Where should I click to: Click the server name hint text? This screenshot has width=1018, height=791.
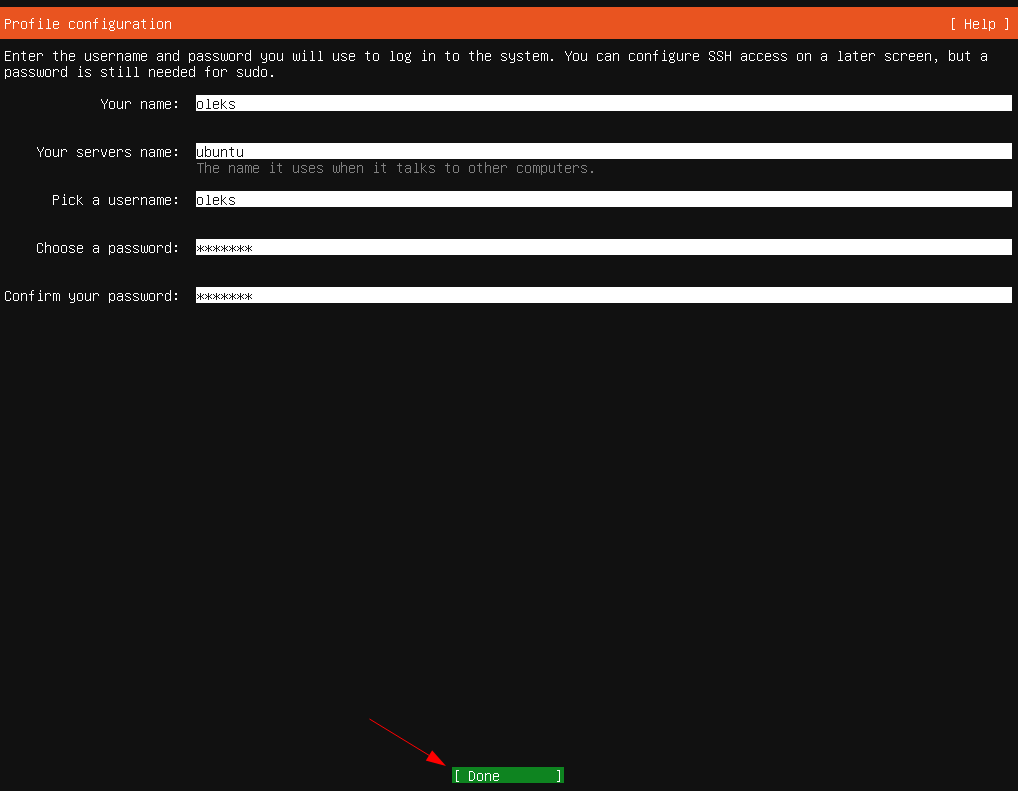pos(395,168)
